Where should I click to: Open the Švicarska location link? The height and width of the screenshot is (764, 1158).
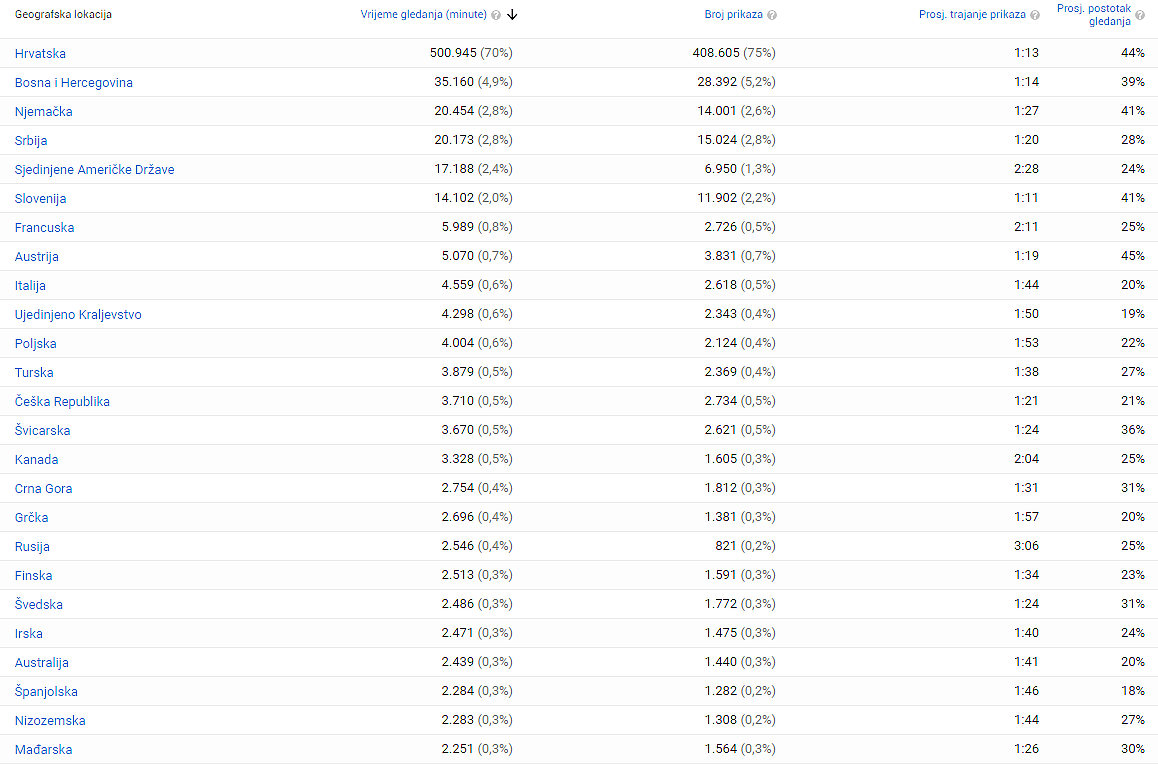(x=42, y=431)
